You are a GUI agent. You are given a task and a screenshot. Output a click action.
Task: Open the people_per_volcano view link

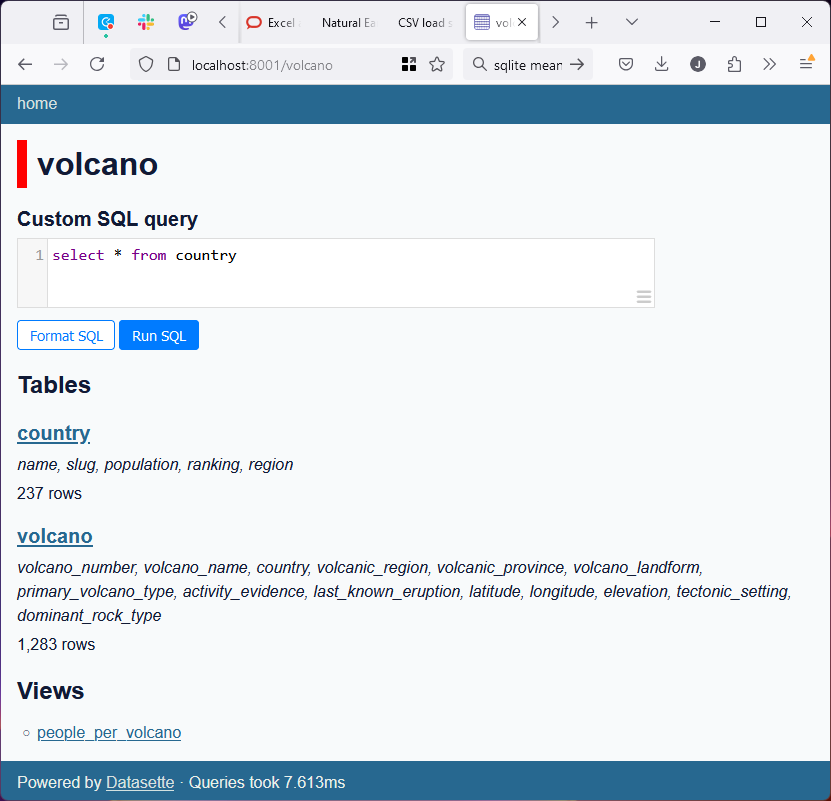click(109, 732)
